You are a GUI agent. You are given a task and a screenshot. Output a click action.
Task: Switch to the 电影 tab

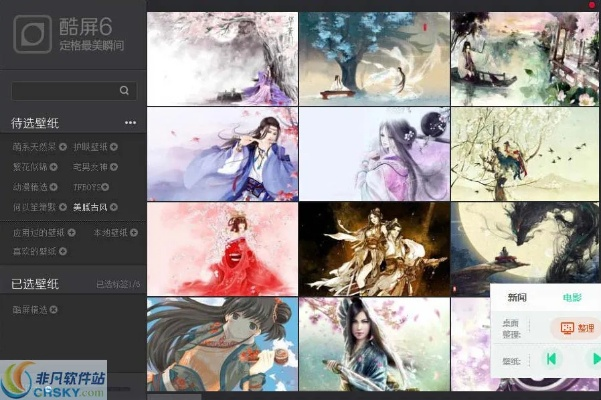point(572,297)
